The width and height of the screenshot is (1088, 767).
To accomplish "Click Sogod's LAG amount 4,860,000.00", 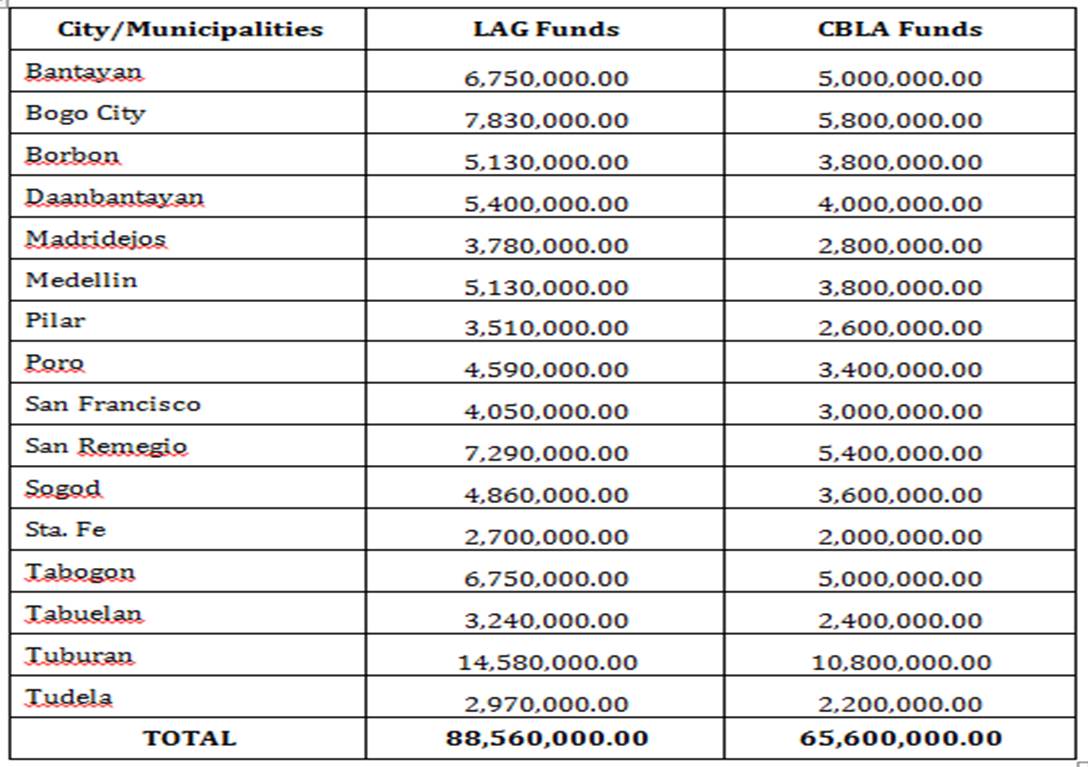I will coord(546,495).
